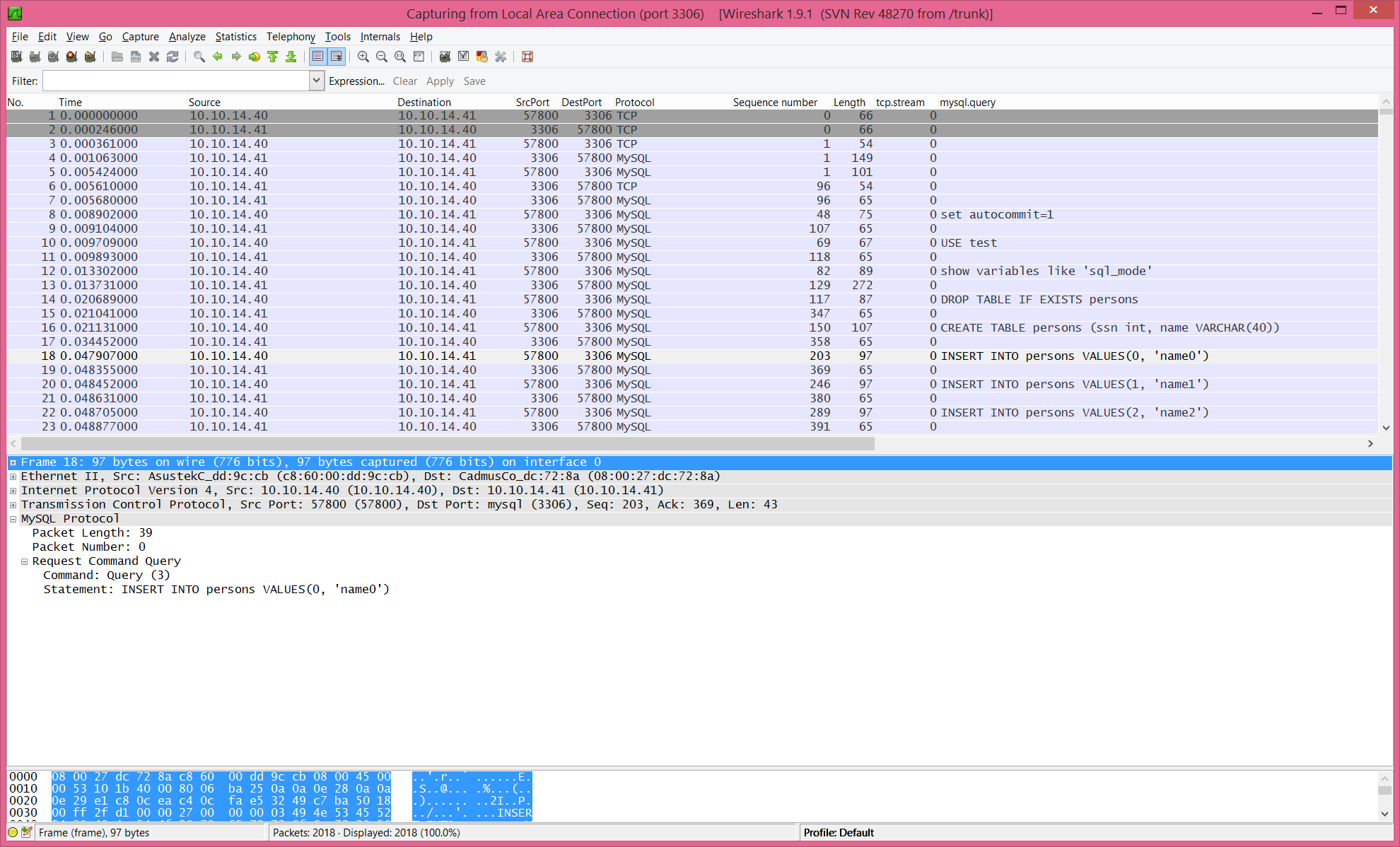Screen dimensions: 1400x847
Task: Open the Coloring rules editor
Action: point(482,57)
